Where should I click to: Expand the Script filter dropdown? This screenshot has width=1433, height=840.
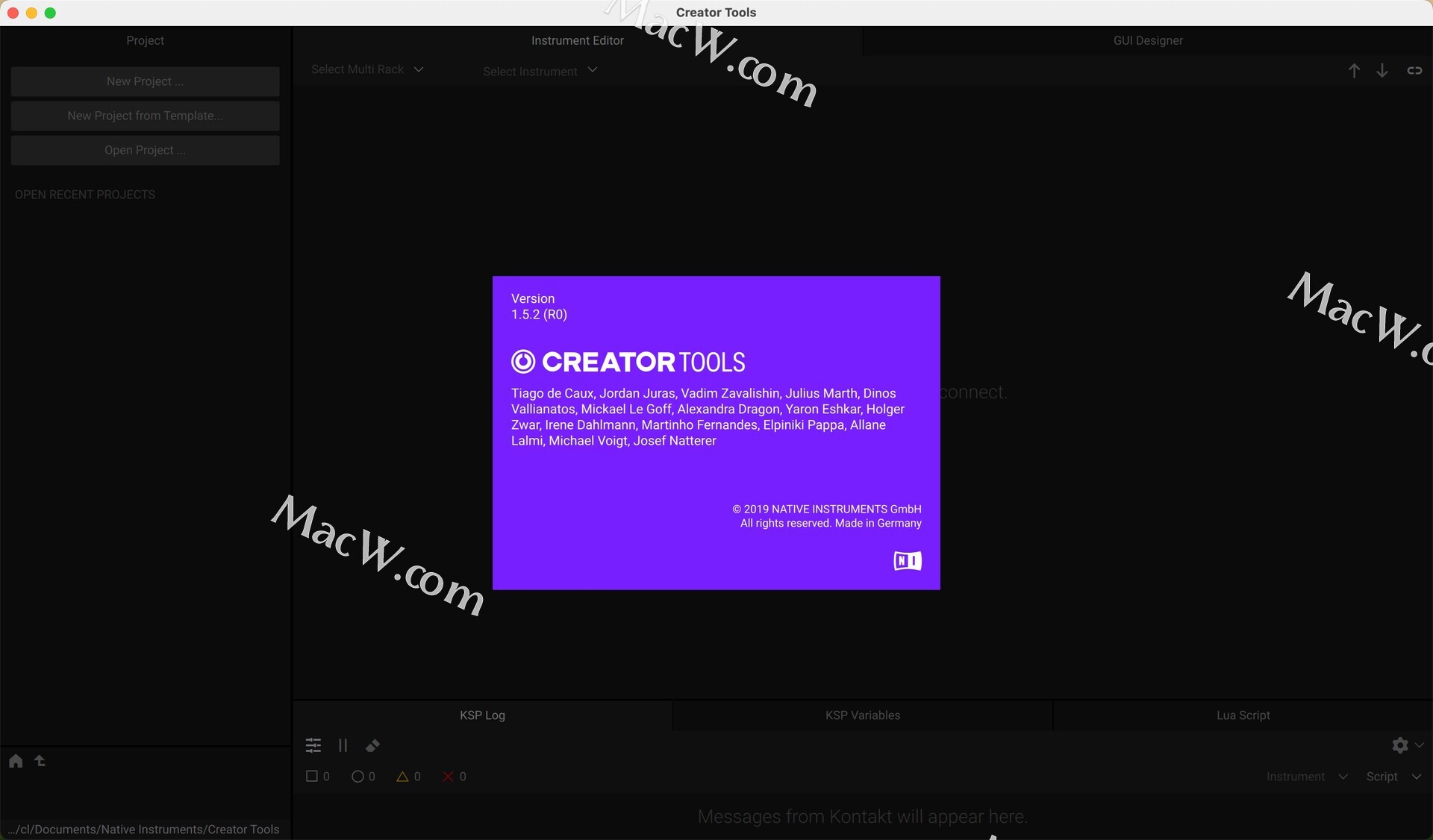(x=1393, y=777)
